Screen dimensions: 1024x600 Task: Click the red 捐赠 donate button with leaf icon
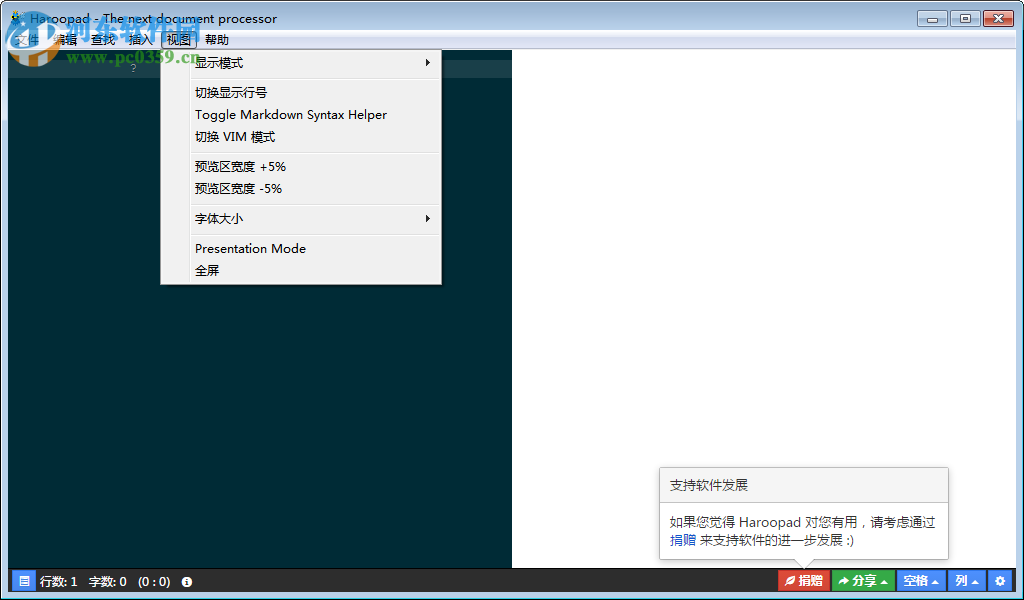pyautogui.click(x=803, y=580)
